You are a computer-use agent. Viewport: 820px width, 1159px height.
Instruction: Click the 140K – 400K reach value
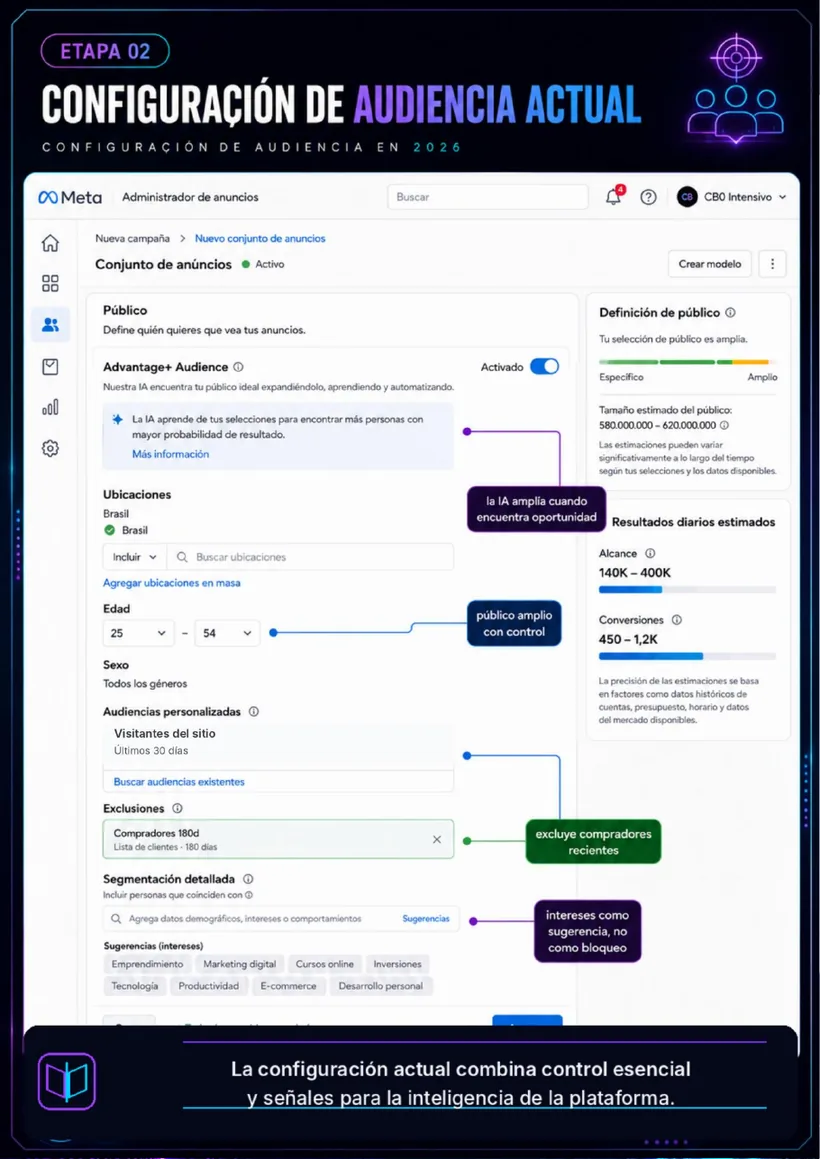click(x=634, y=573)
